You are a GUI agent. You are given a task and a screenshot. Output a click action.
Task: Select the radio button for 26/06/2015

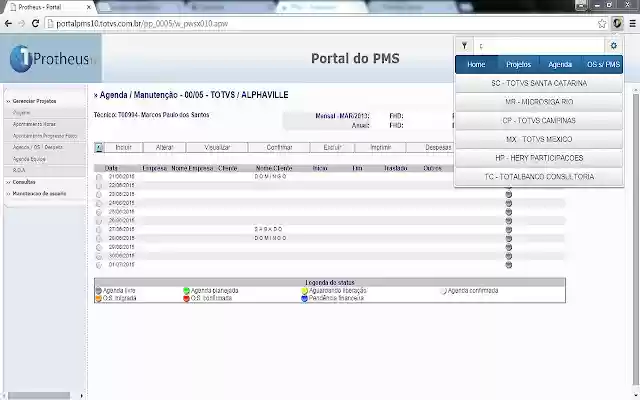point(99,221)
